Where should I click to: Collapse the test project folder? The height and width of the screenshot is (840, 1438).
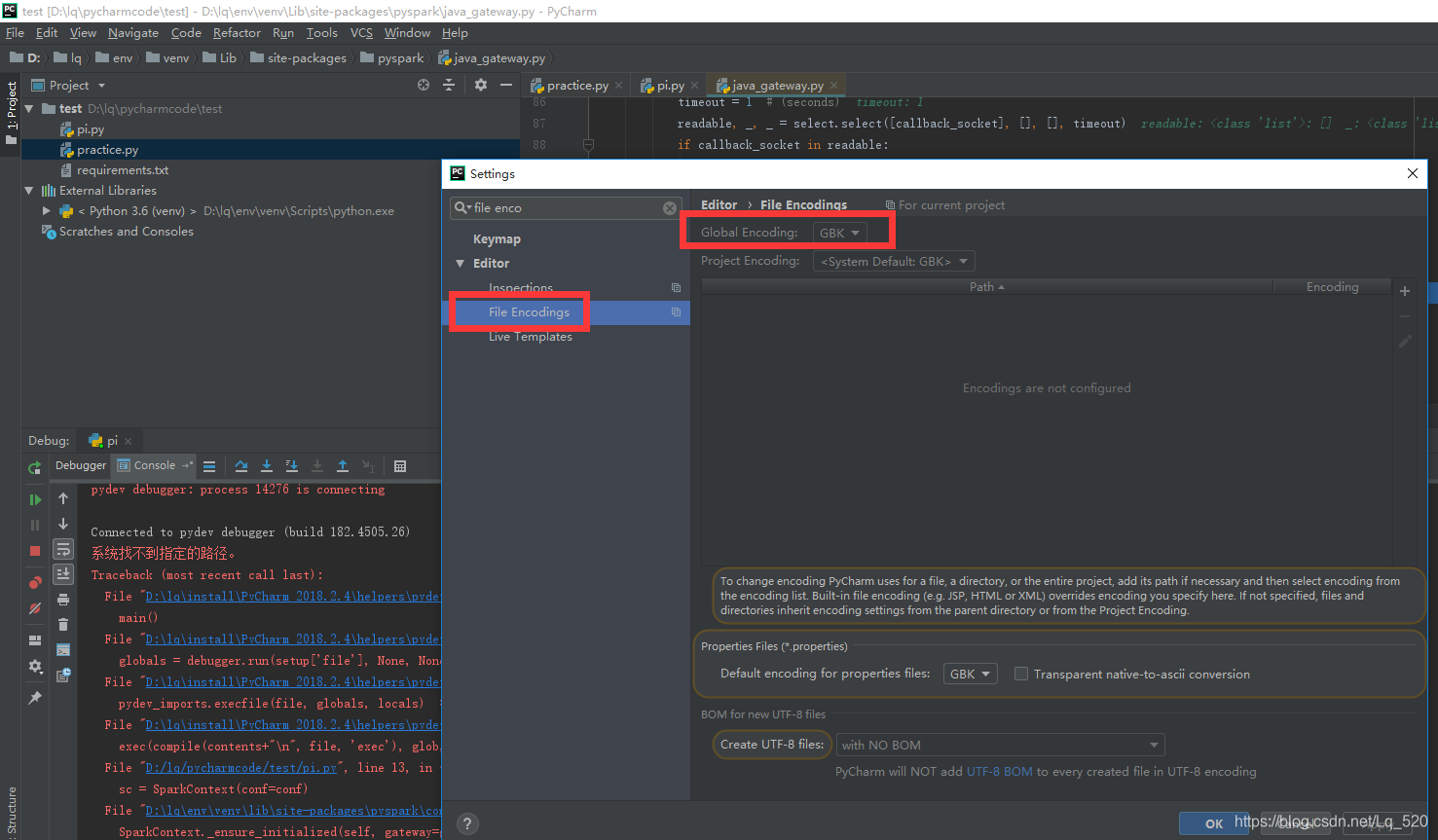tap(29, 109)
